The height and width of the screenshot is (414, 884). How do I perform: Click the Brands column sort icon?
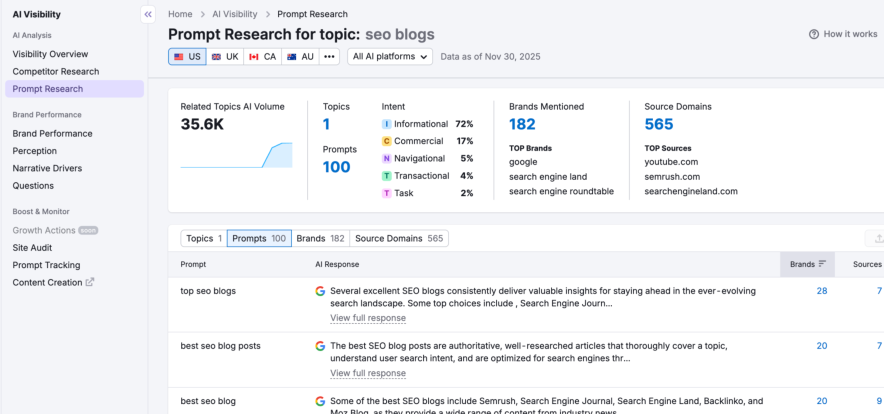pos(822,264)
